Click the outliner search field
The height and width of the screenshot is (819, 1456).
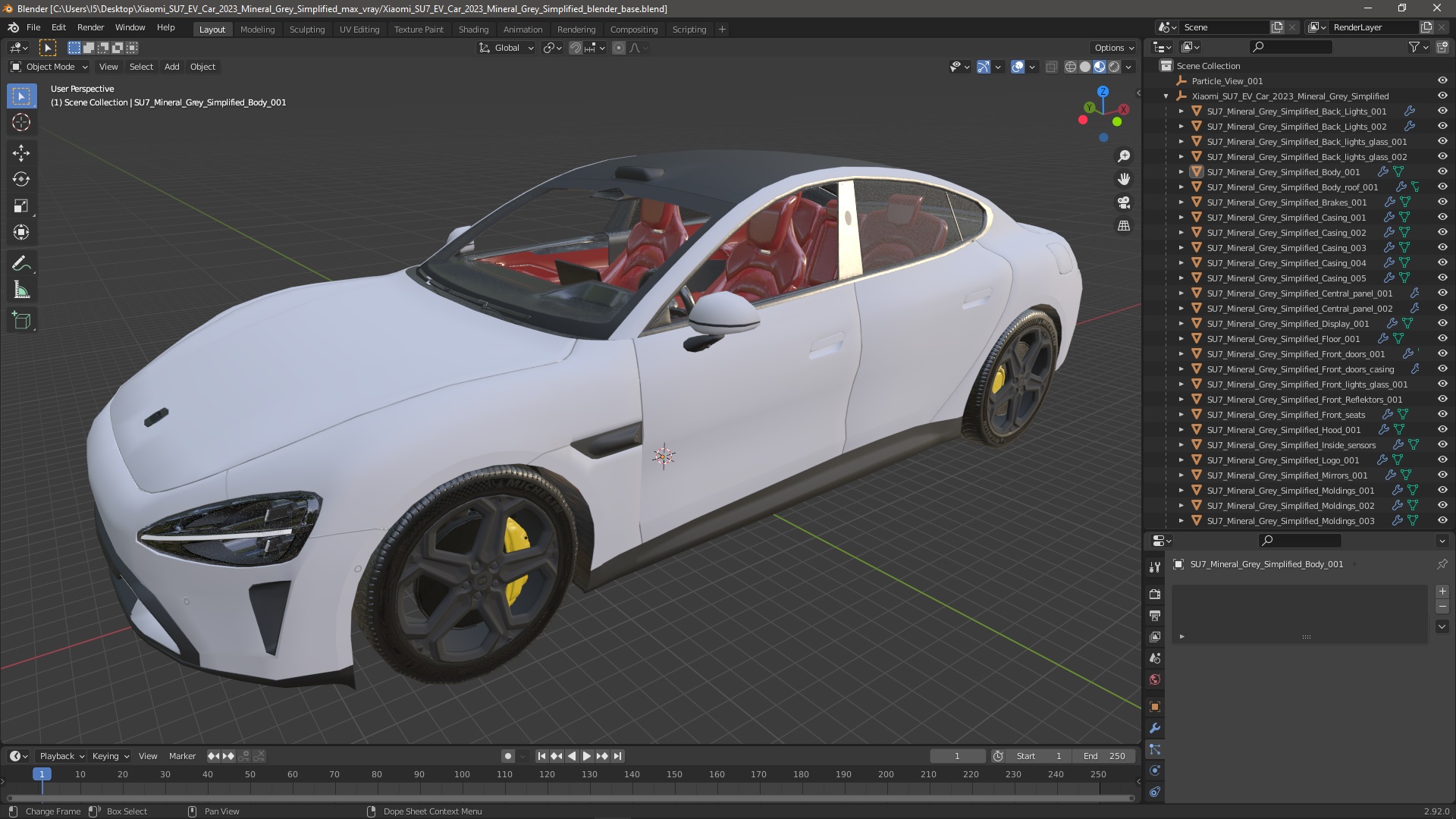click(1290, 47)
